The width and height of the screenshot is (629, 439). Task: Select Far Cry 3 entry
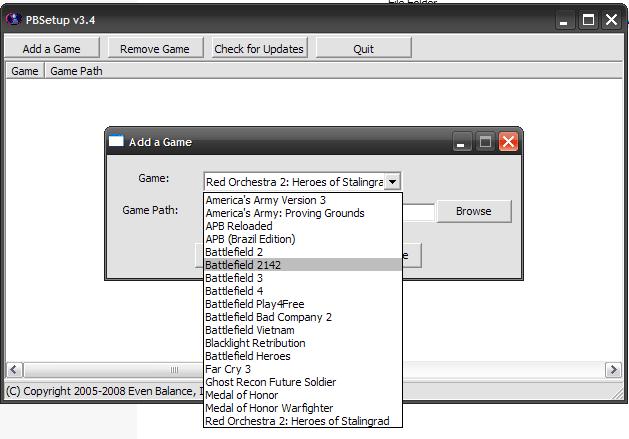click(302, 369)
